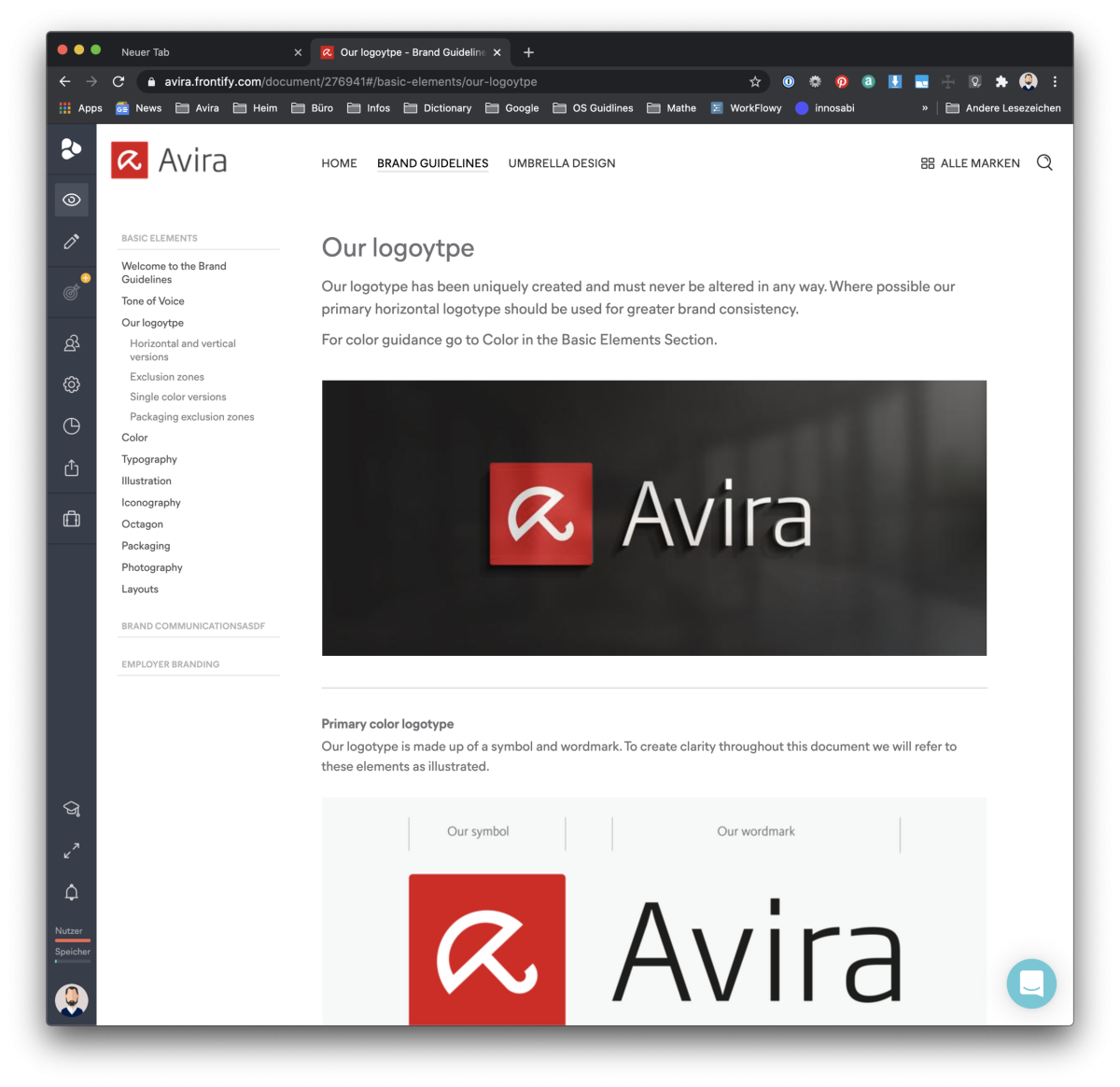The image size is (1120, 1087).
Task: Open the Chrome extensions puzzle icon
Action: tap(1001, 81)
